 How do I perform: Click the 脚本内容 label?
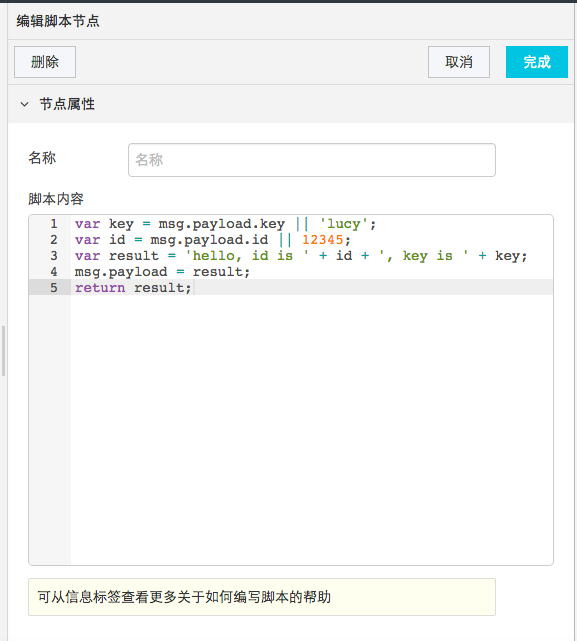(x=56, y=199)
